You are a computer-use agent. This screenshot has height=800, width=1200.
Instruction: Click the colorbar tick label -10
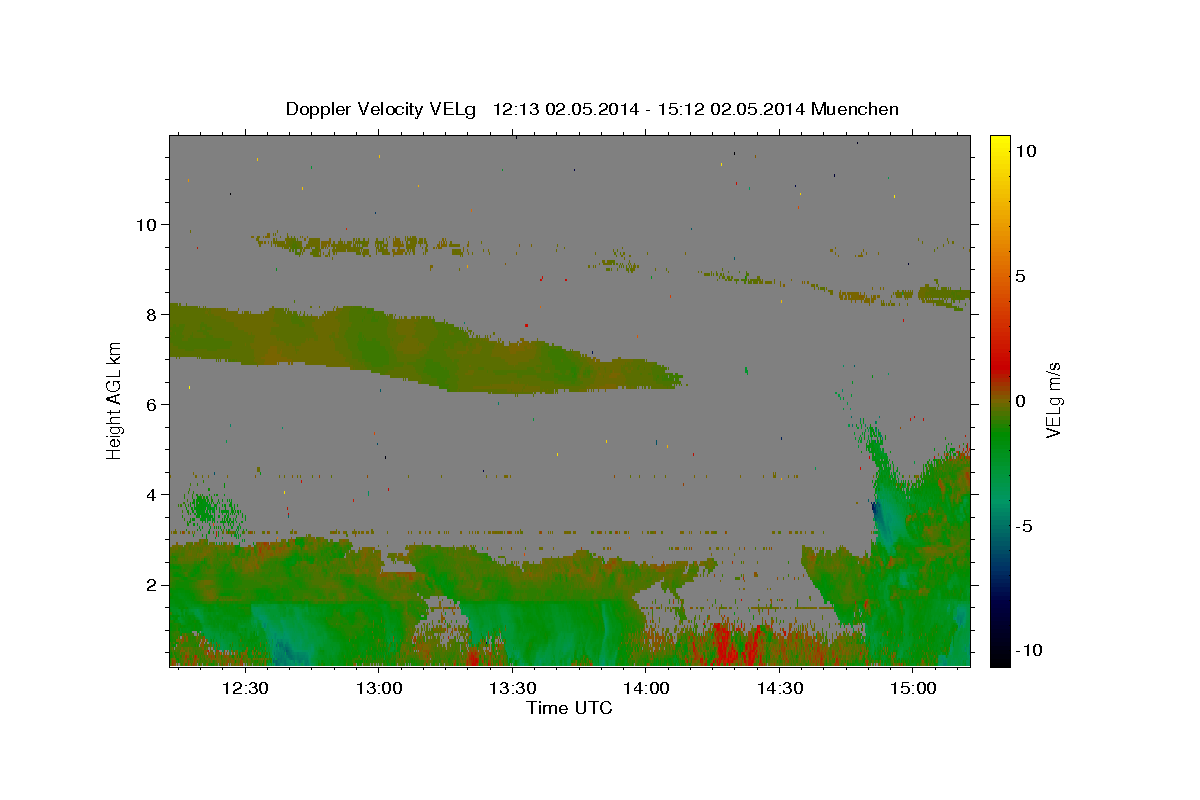click(x=1029, y=651)
